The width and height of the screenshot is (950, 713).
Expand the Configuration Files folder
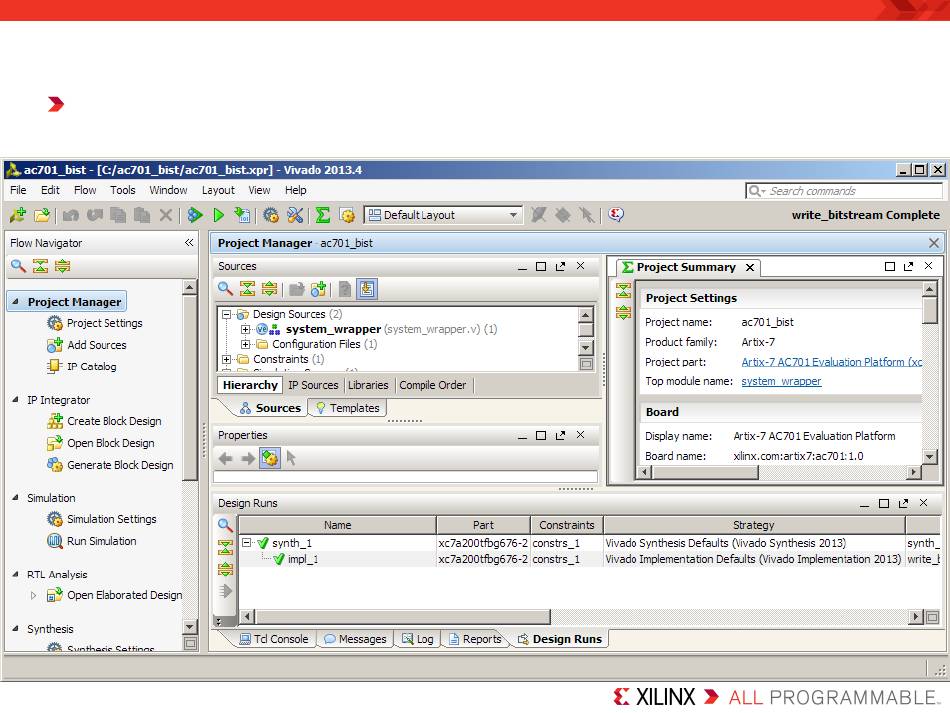click(x=245, y=344)
